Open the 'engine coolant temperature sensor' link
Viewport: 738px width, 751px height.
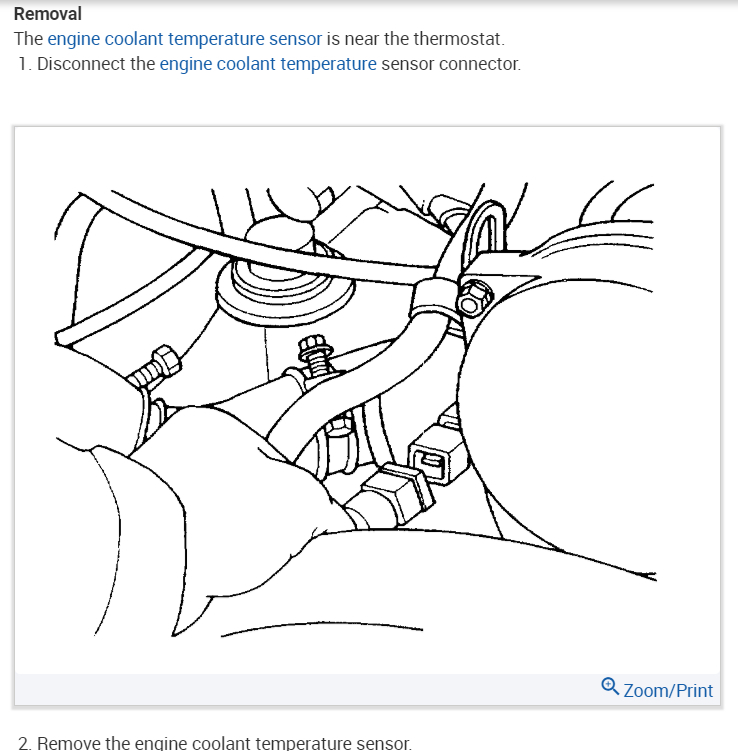pos(184,39)
